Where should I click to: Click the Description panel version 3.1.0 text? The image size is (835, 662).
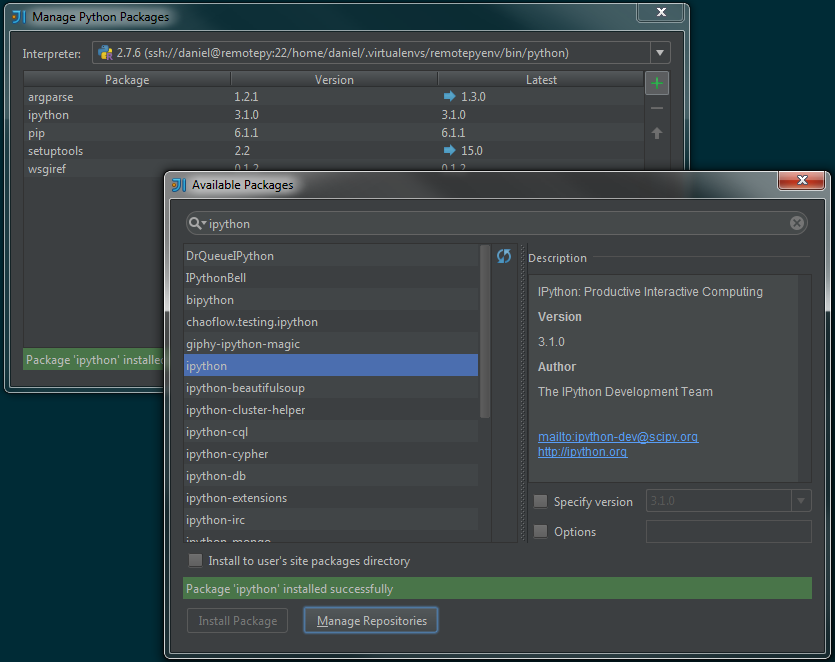coord(551,341)
